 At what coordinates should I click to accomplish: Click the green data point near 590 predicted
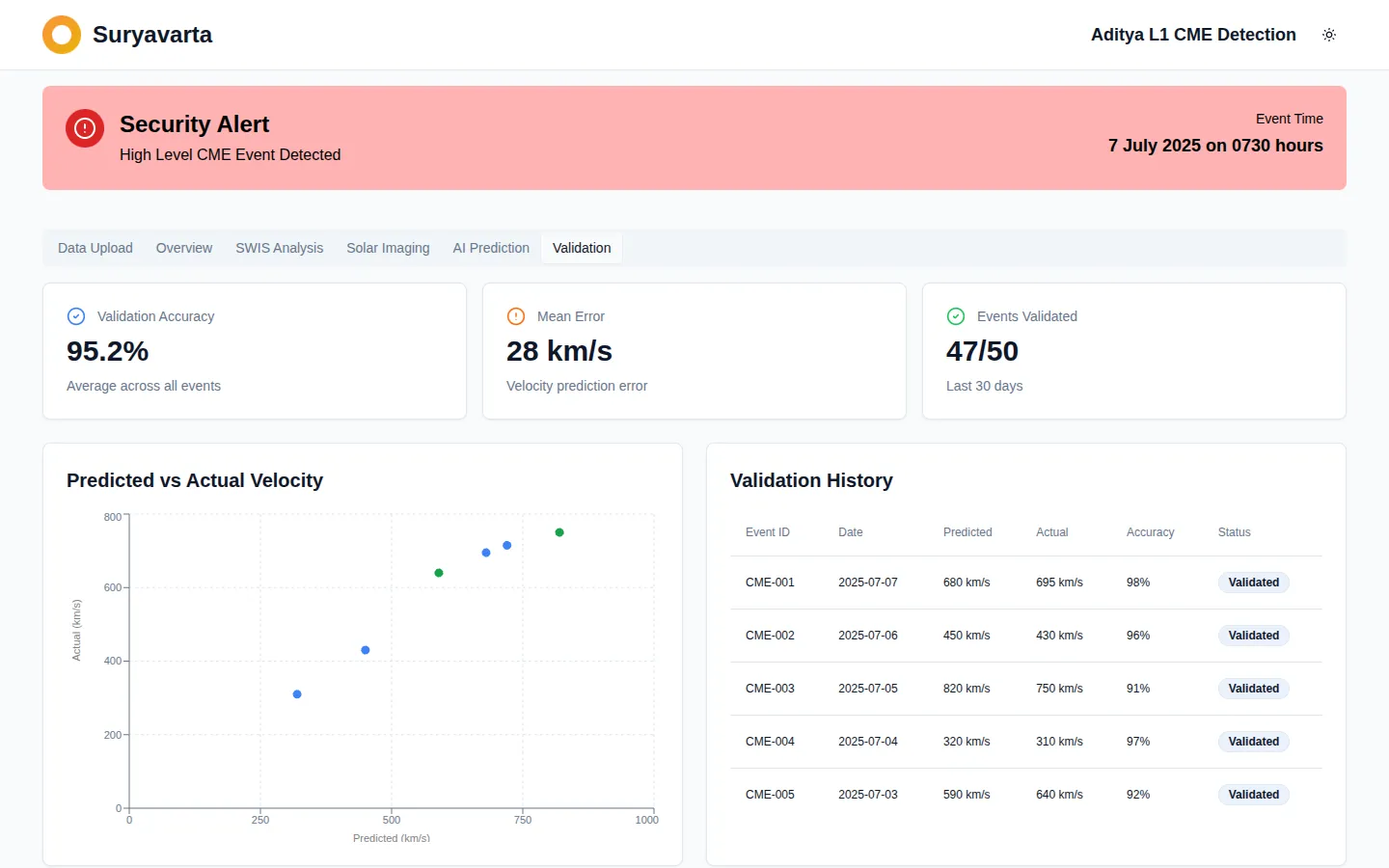(439, 573)
